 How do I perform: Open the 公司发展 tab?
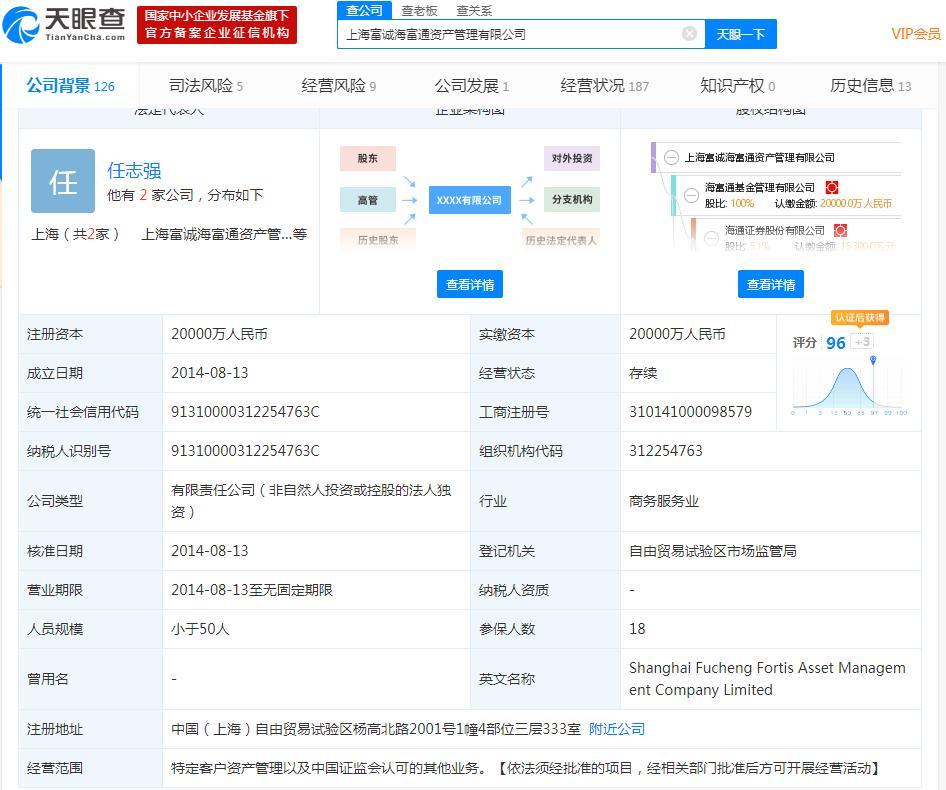tap(472, 86)
